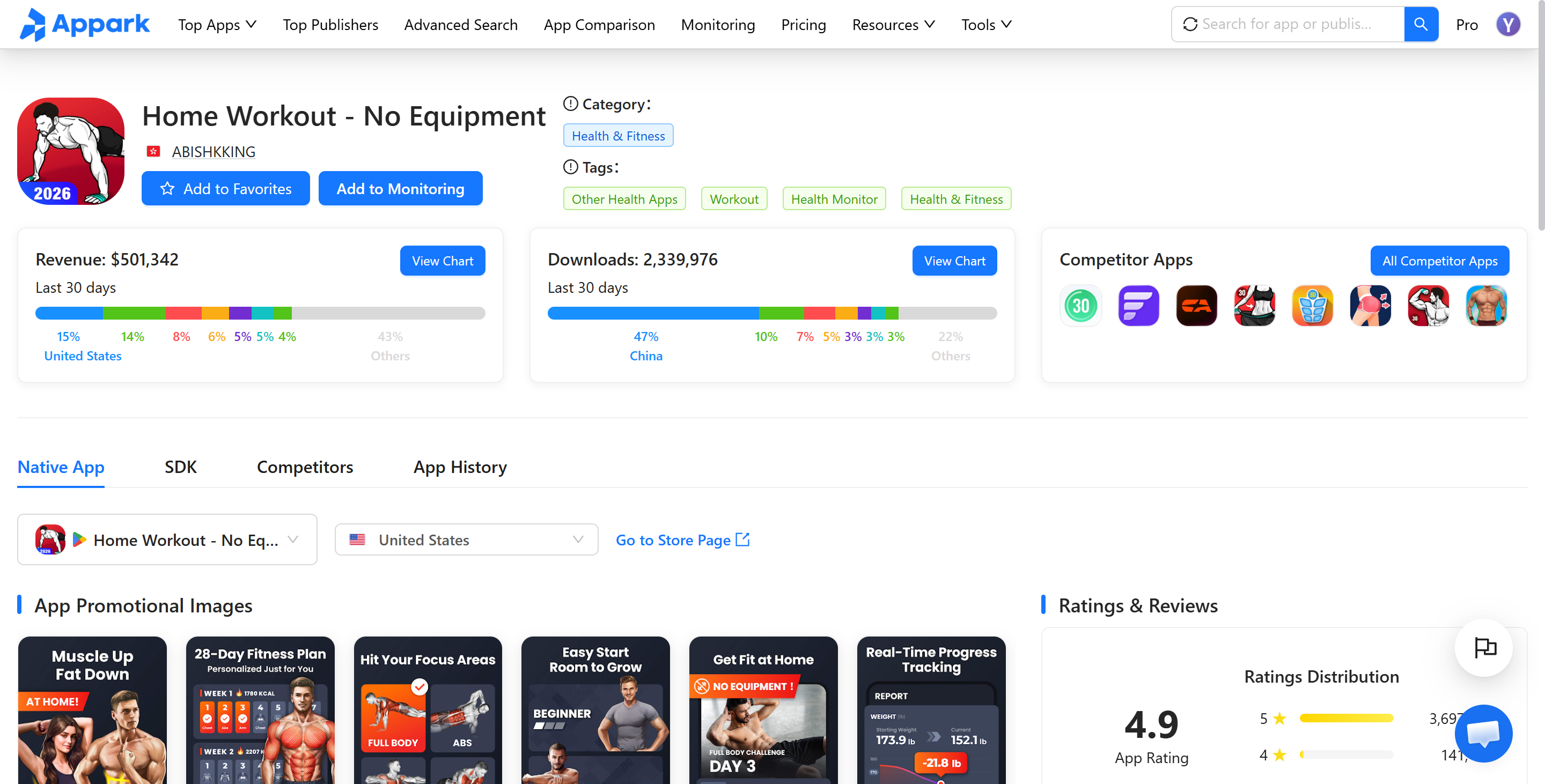Click the external link icon after Store Page
Viewport: 1545px width, 784px height.
click(x=742, y=539)
